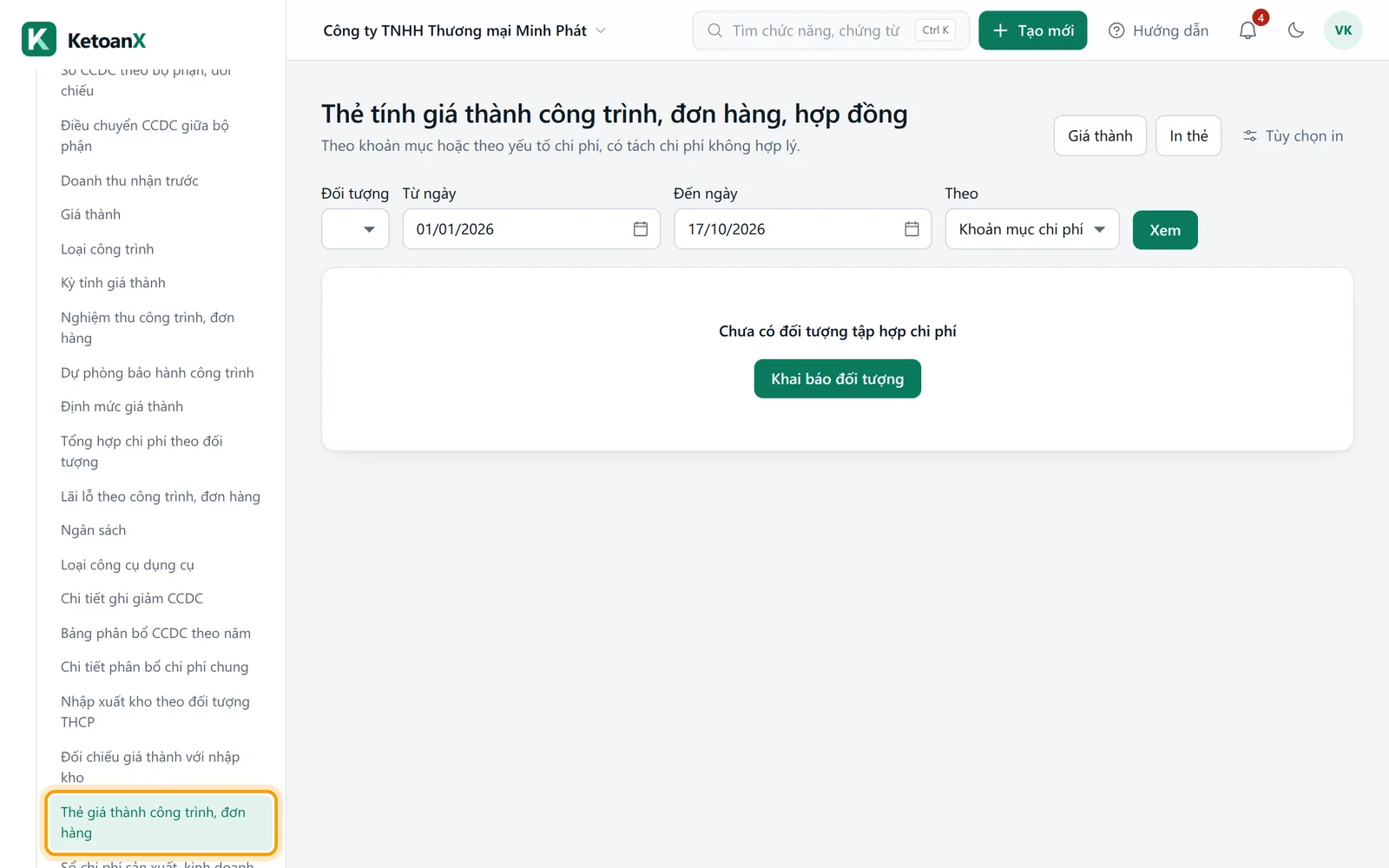Open Lãi lỗ theo công trình, đơn hàng
The image size is (1389, 868).
click(x=160, y=496)
